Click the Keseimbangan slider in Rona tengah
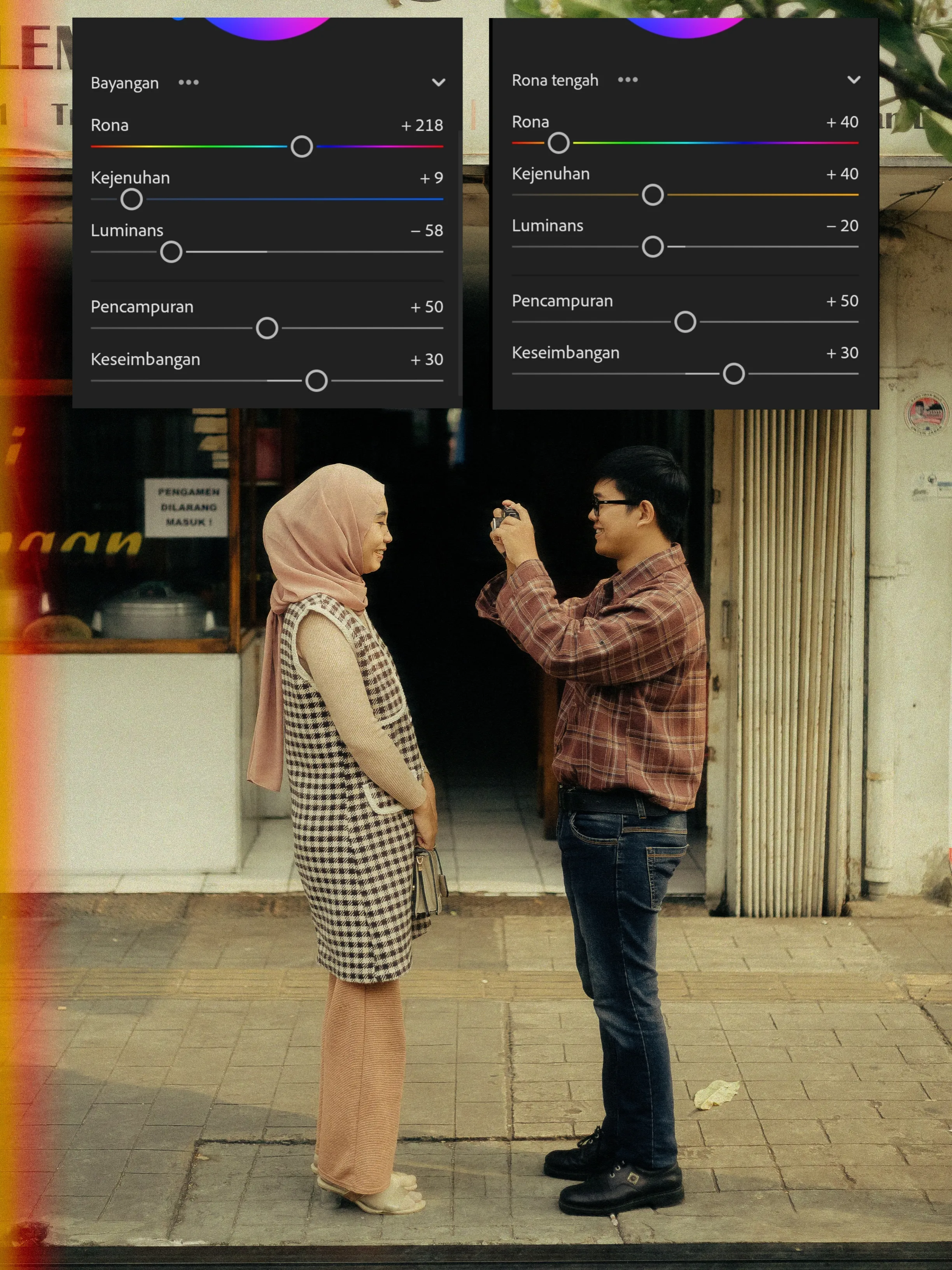Image resolution: width=952 pixels, height=1270 pixels. (x=735, y=373)
